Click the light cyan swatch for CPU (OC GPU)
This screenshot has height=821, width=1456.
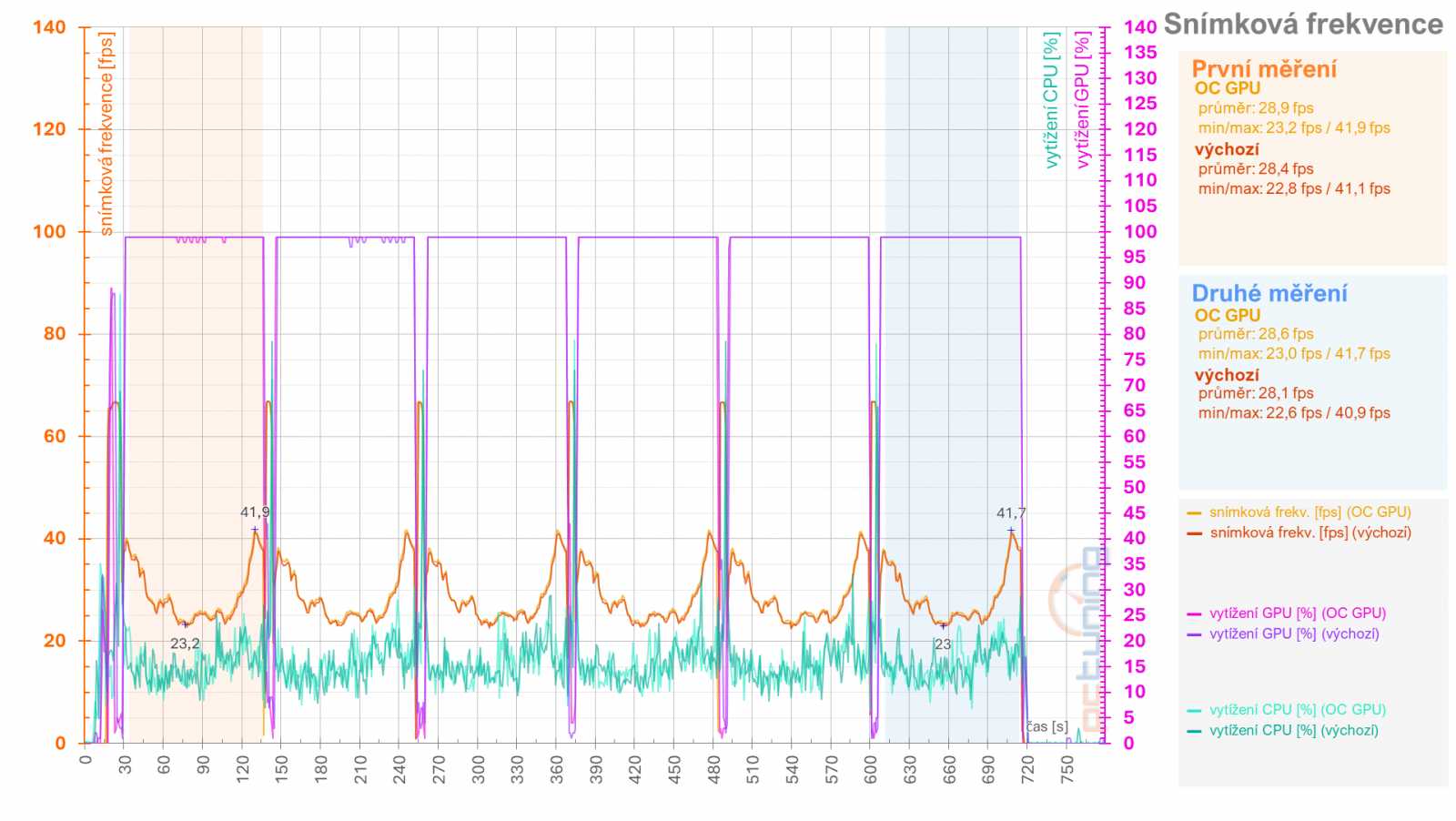[x=1195, y=711]
